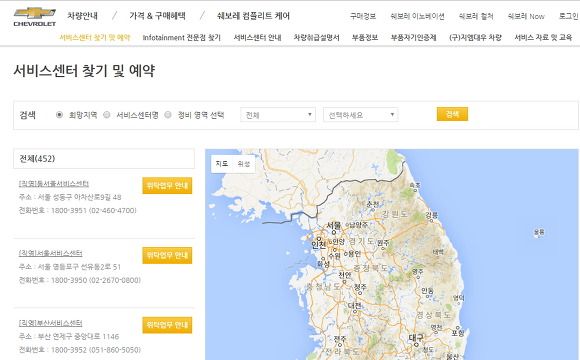Click the 로그인 link
580x360 pixels.
click(x=569, y=16)
